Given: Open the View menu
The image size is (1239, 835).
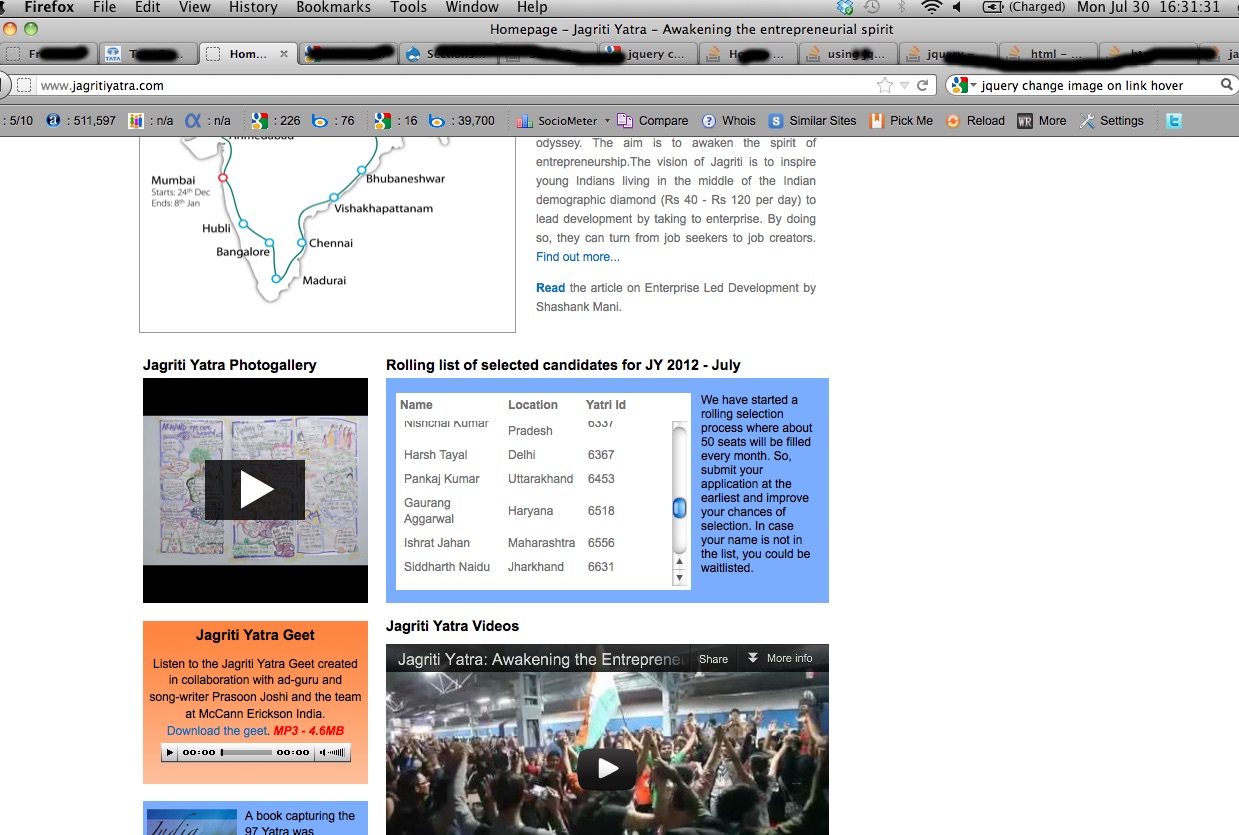Looking at the screenshot, I should pos(194,8).
